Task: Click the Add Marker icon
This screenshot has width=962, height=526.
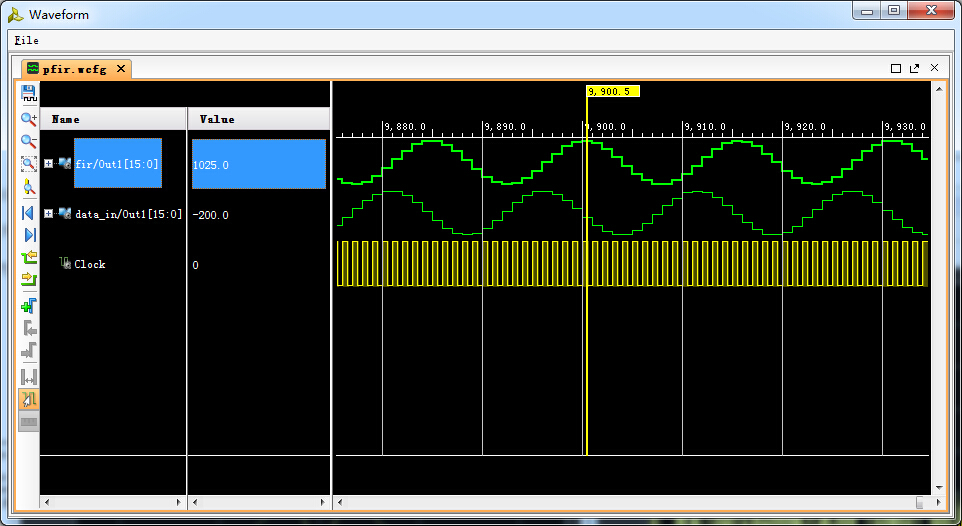Action: [29, 305]
